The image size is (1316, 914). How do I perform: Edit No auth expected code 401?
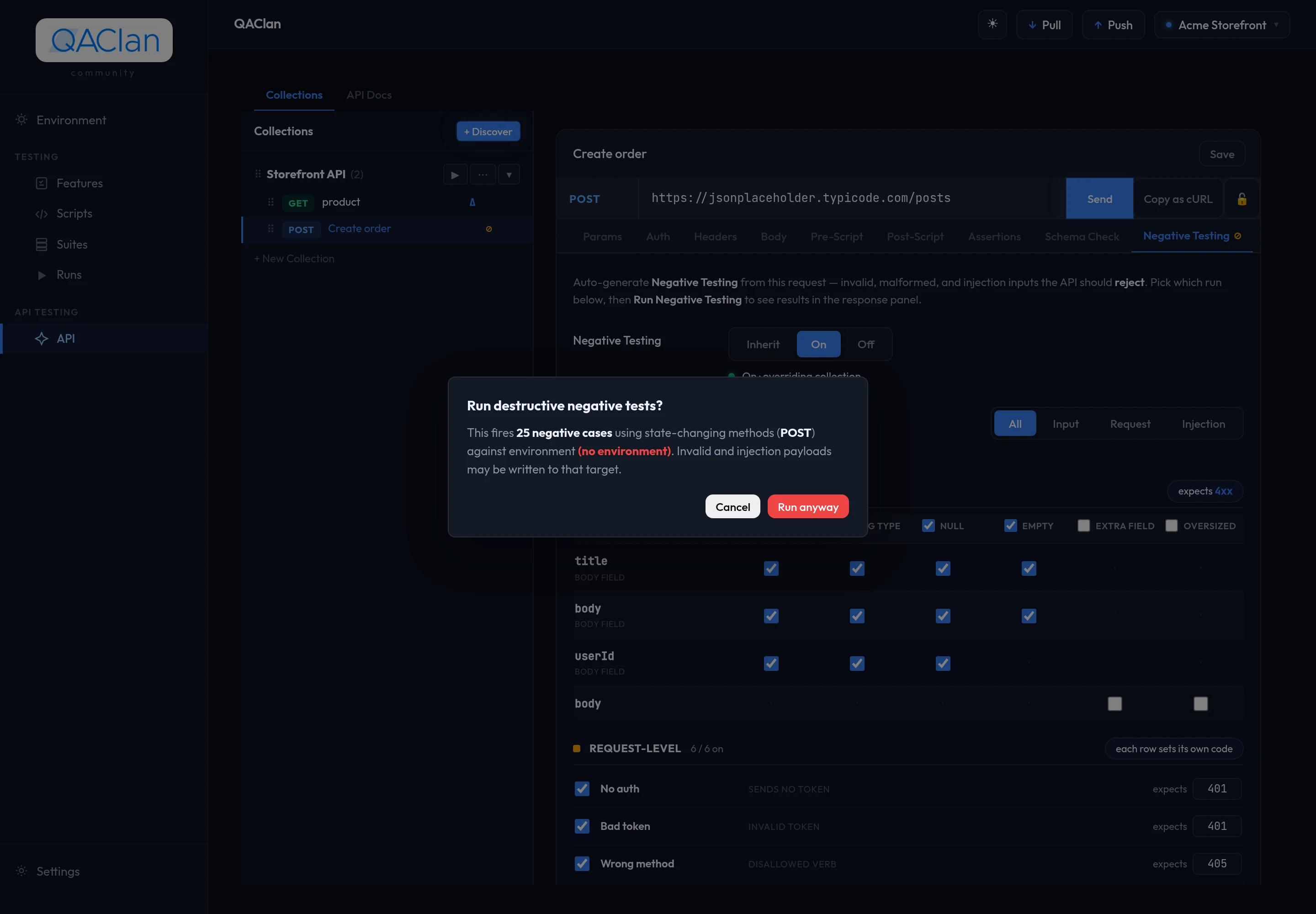[1217, 789]
